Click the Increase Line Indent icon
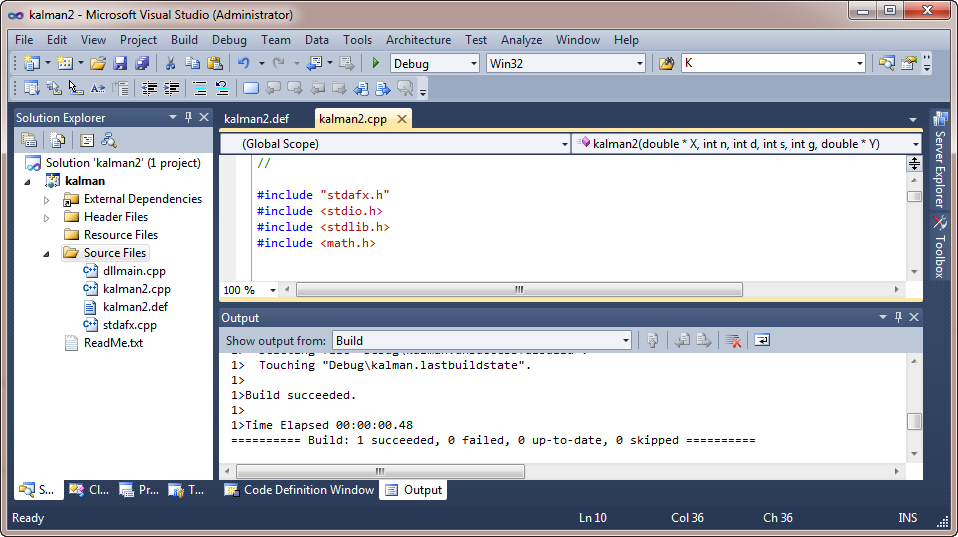Screen dimensions: 958x537 pos(172,89)
